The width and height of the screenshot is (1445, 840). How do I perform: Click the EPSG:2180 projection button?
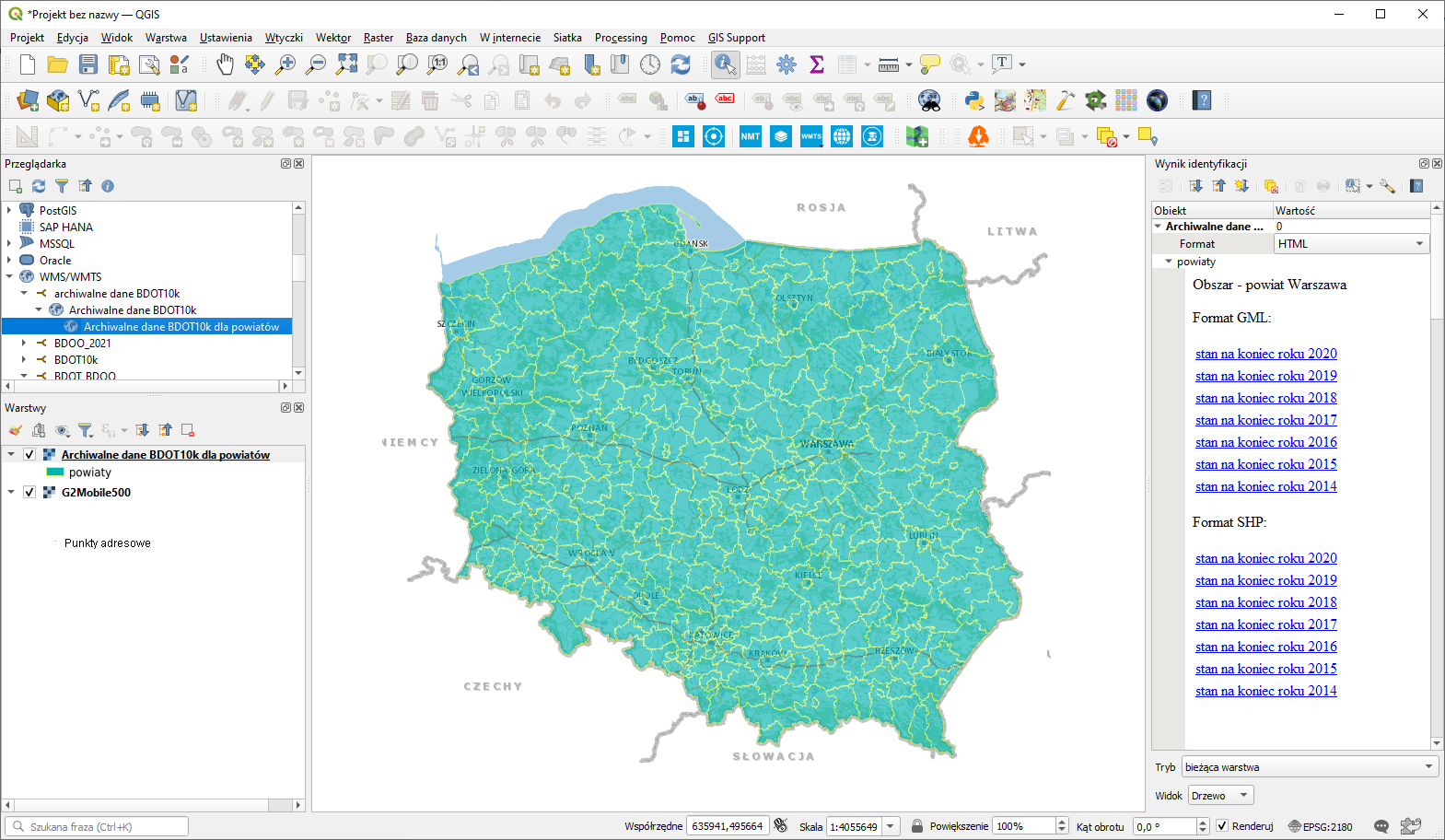(x=1321, y=826)
